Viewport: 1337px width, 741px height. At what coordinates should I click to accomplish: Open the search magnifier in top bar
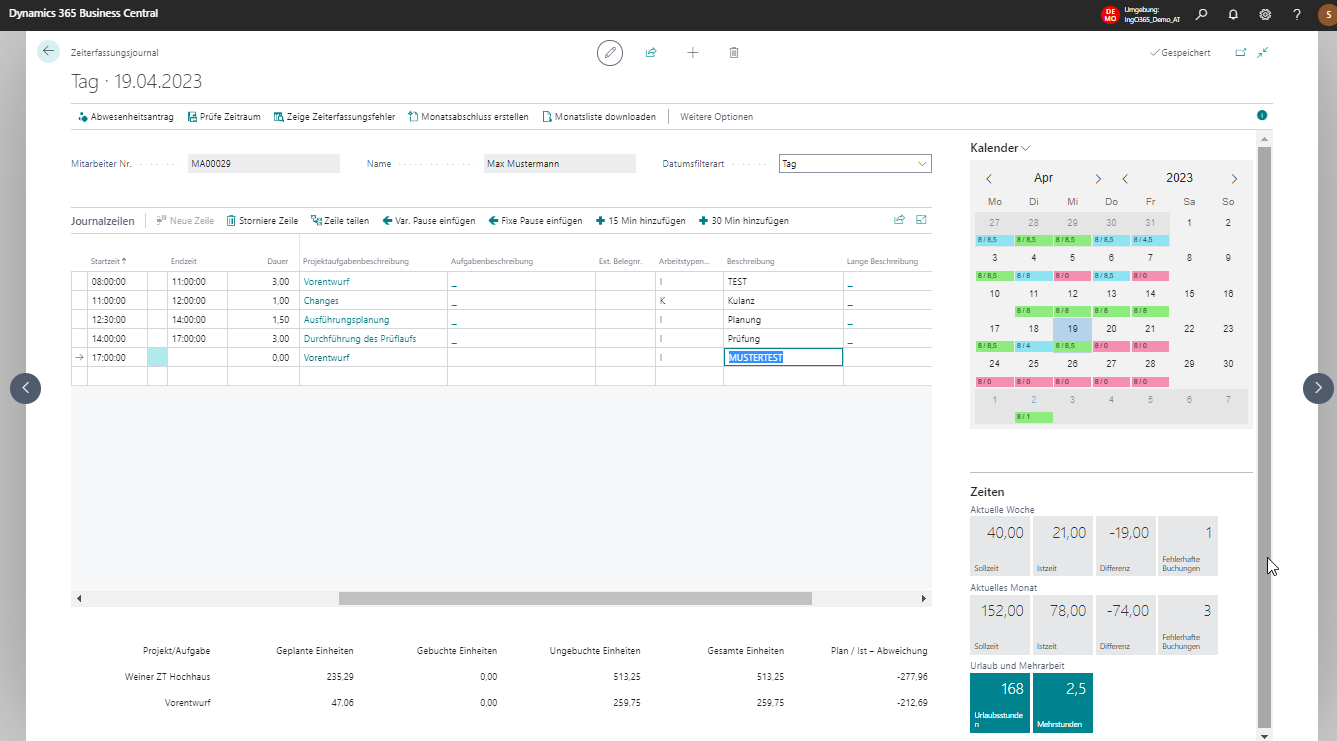coord(1202,14)
